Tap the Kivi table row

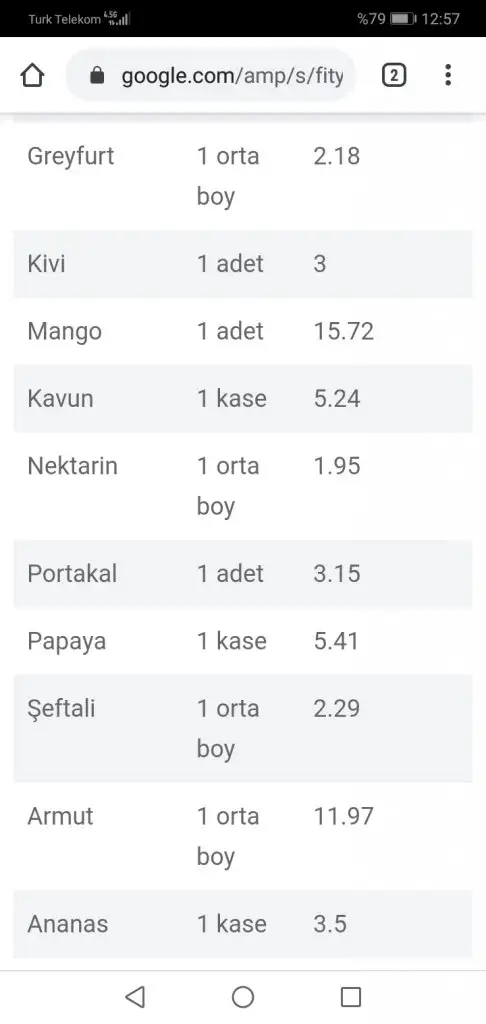[x=243, y=264]
